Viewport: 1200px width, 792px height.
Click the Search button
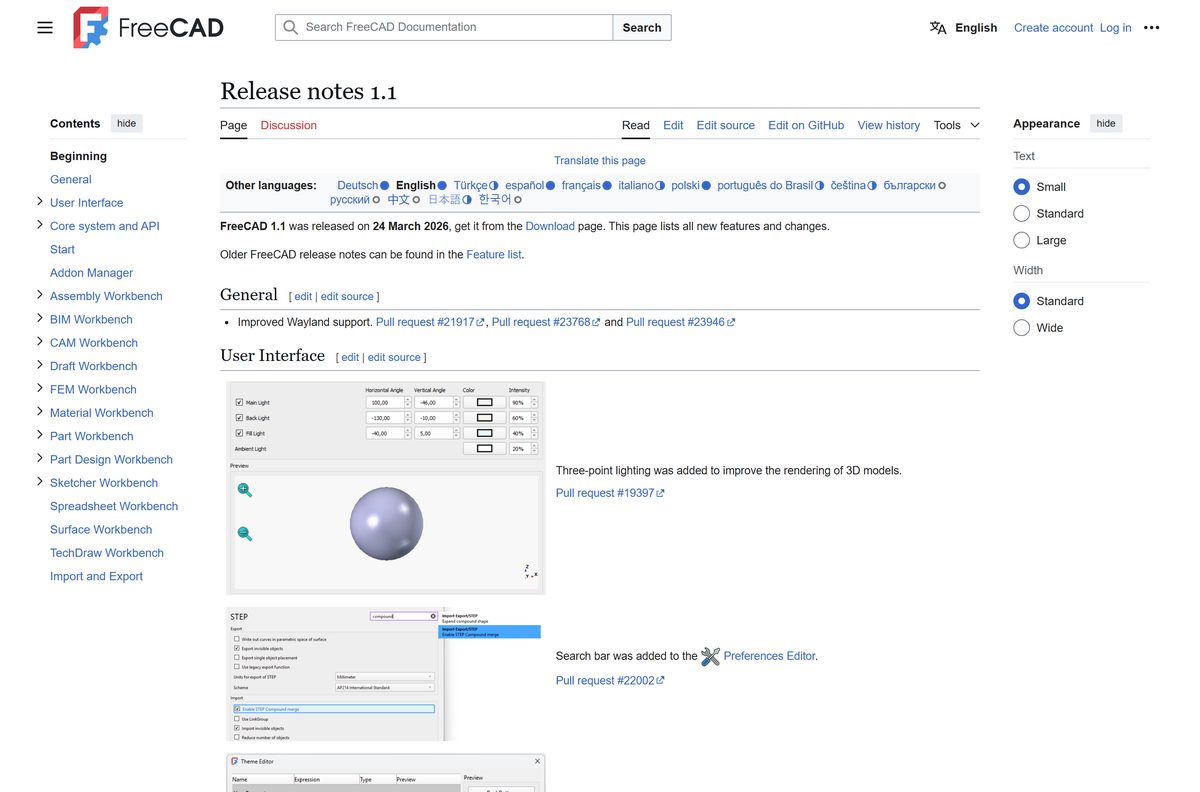point(642,28)
